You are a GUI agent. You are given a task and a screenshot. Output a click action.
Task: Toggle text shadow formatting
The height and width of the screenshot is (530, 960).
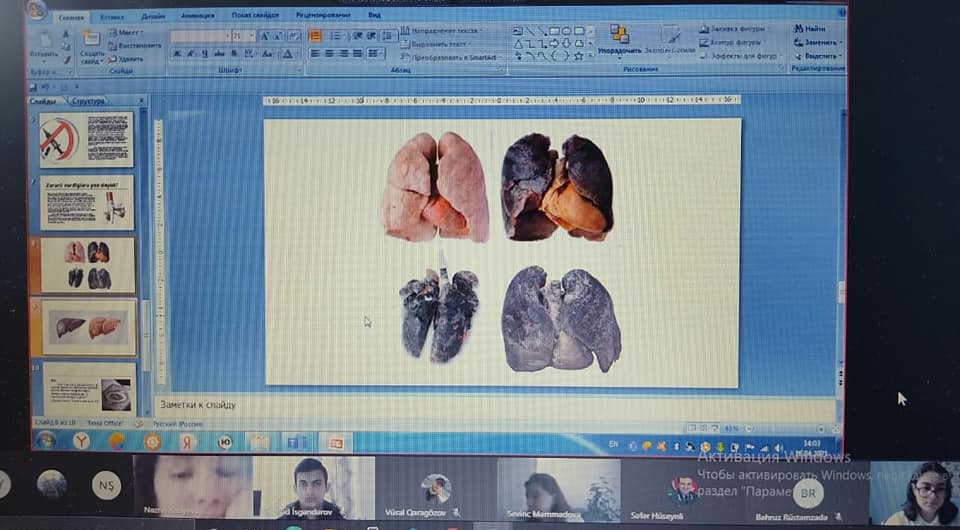point(234,54)
